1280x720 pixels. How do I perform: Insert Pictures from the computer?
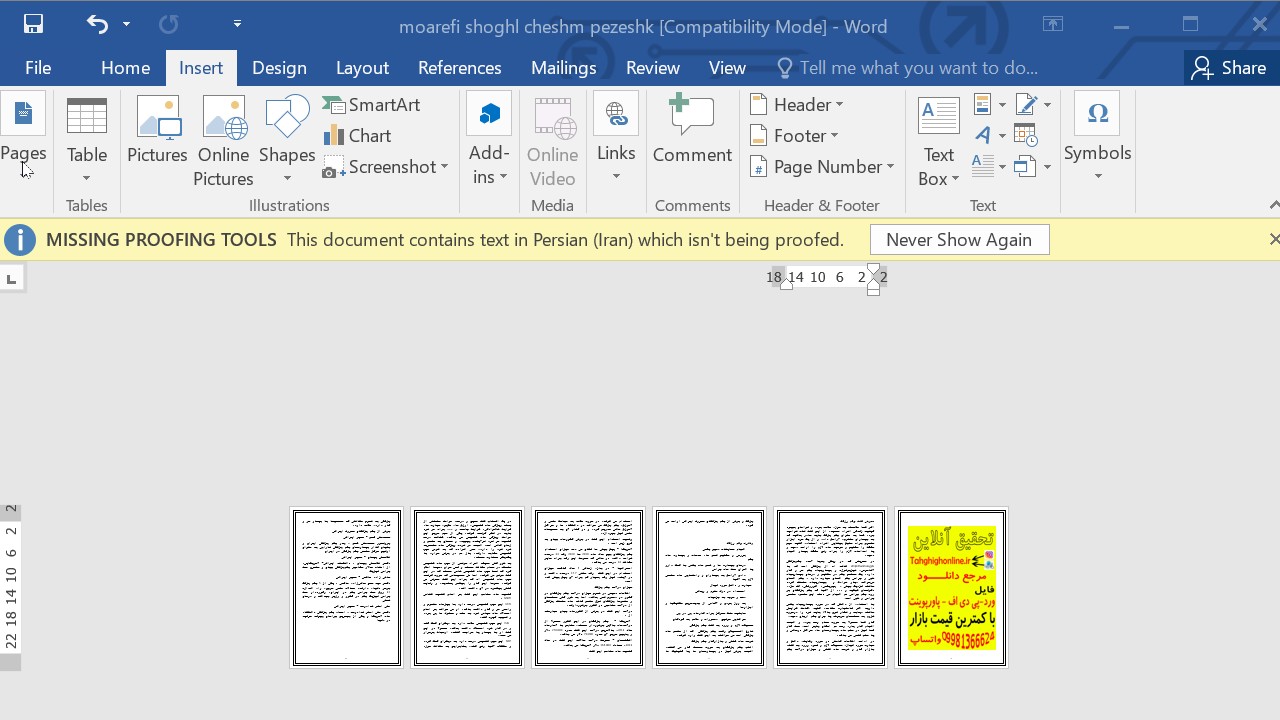158,130
